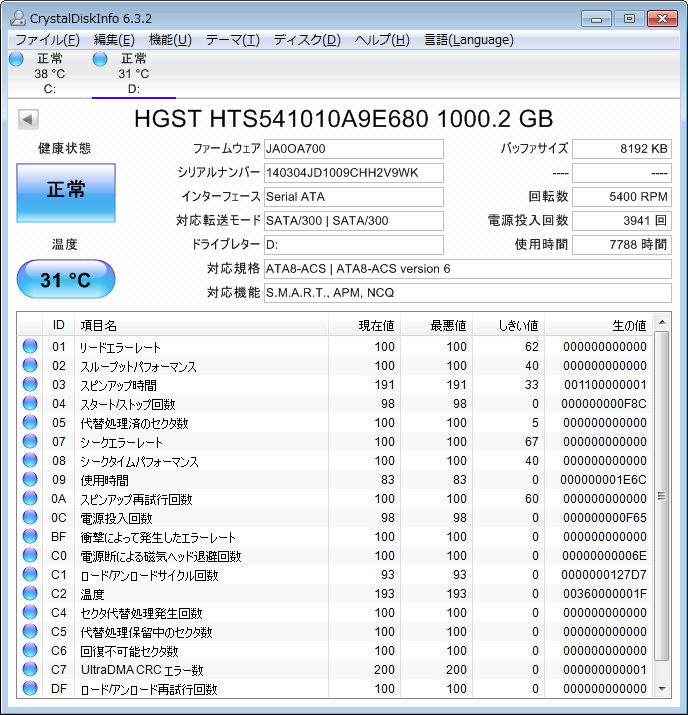This screenshot has width=688, height=715.
Task: Click the status icon for row 0C 電源投入回数
Action: click(x=30, y=518)
